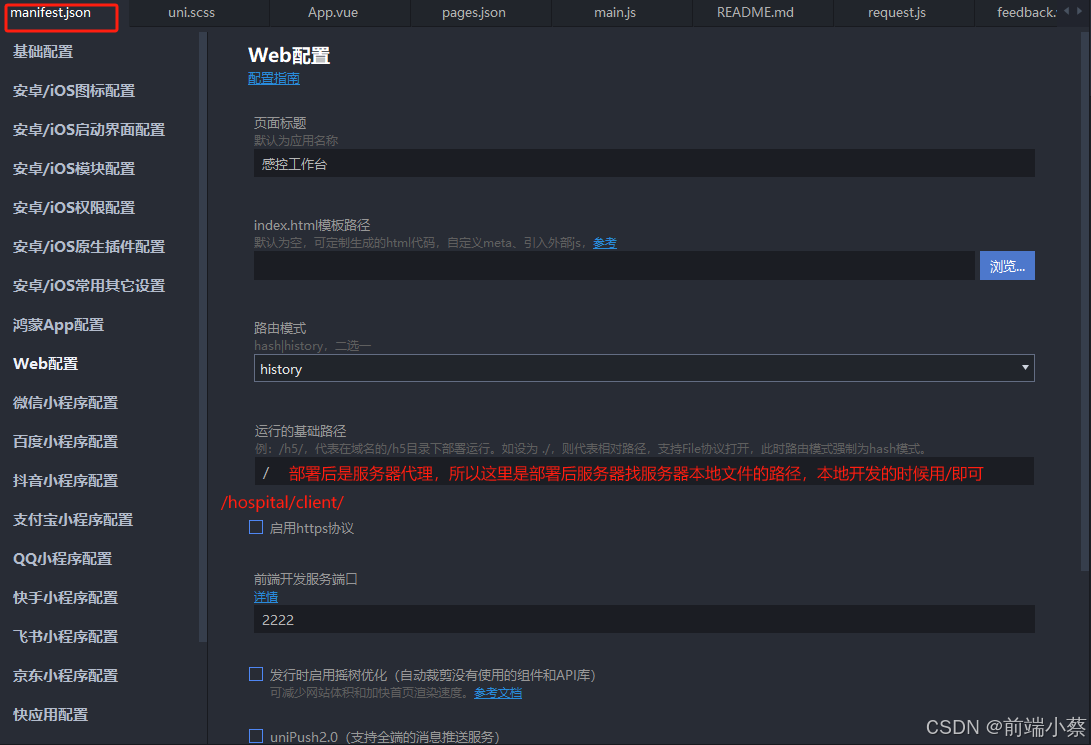
Task: Click the 浏览 browse button
Action: [x=1007, y=265]
